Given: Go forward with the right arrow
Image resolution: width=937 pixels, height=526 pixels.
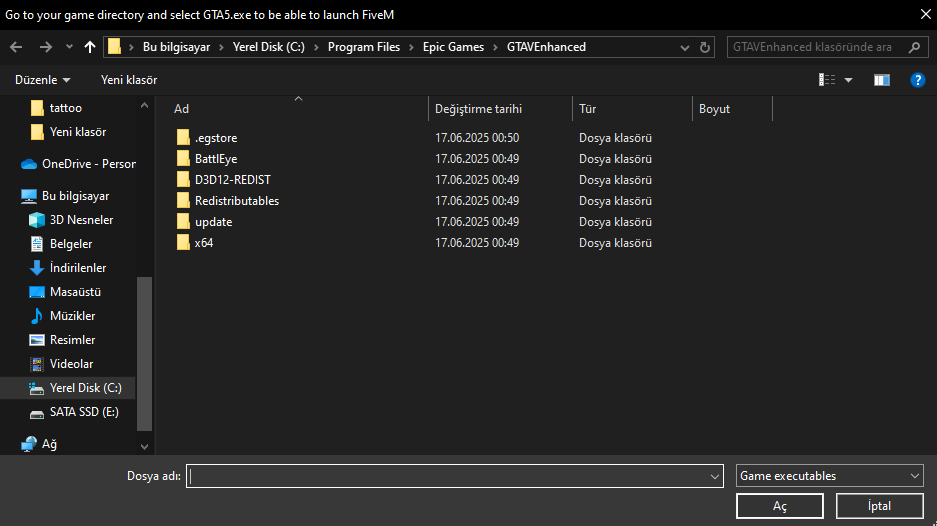Looking at the screenshot, I should click(45, 47).
